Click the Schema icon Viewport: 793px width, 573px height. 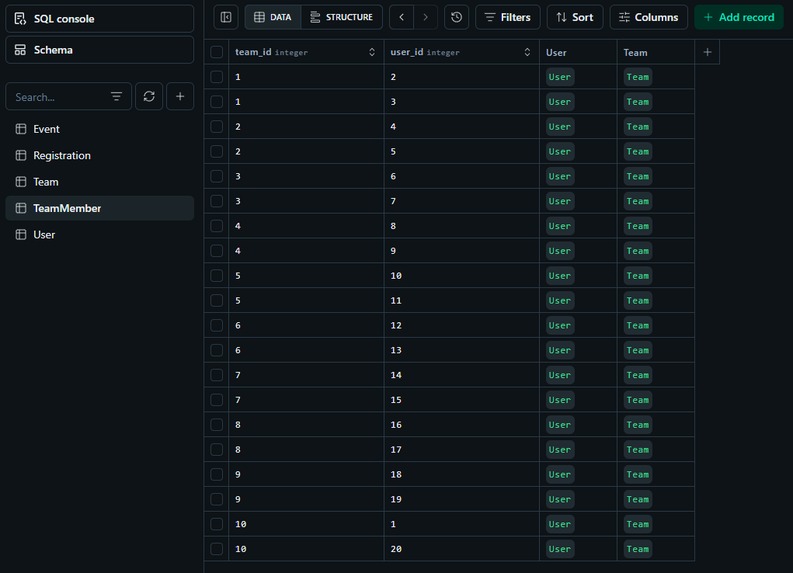(20, 50)
